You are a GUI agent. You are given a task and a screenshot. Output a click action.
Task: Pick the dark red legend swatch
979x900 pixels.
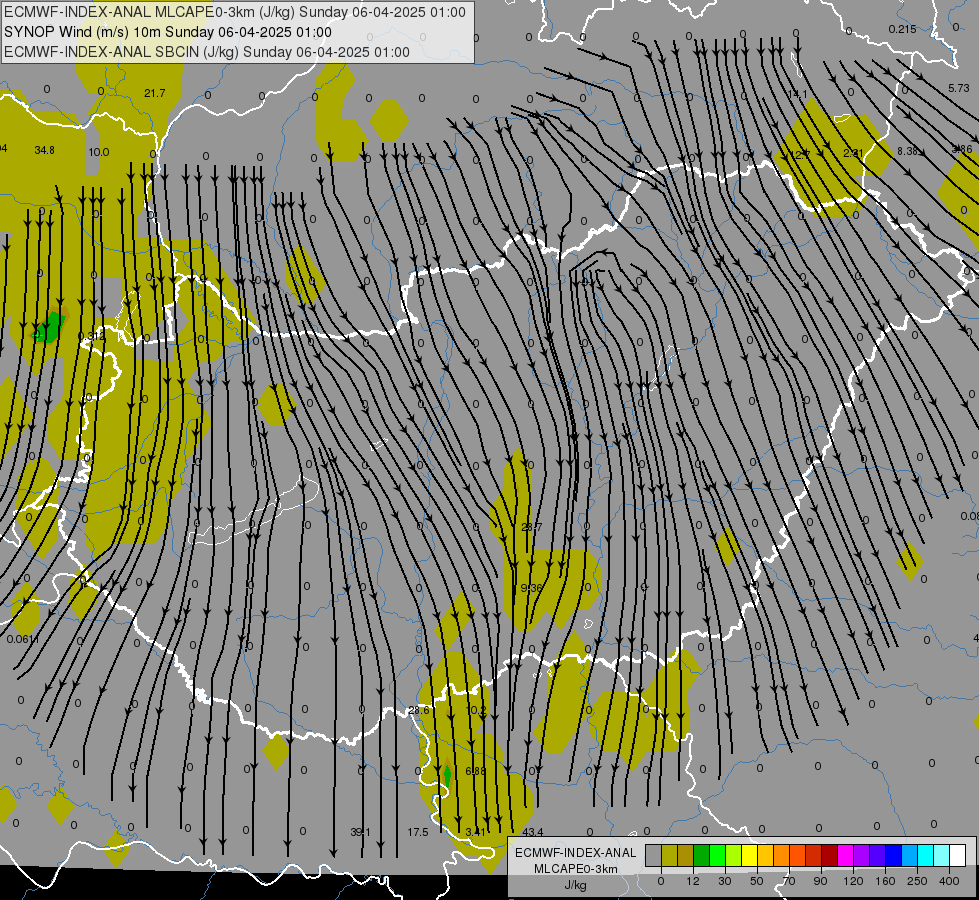tap(829, 855)
